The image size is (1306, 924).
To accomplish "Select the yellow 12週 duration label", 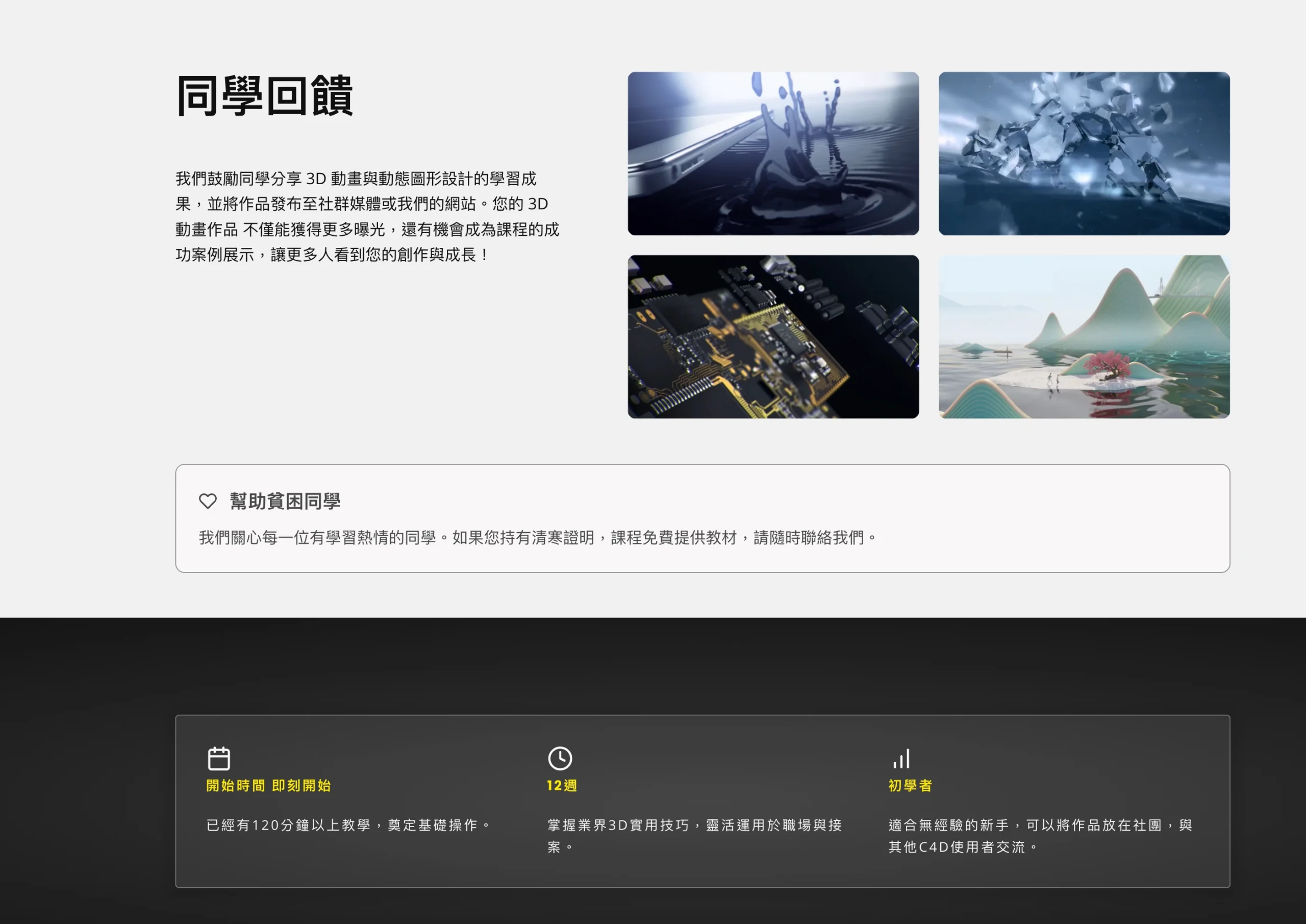I will [561, 786].
